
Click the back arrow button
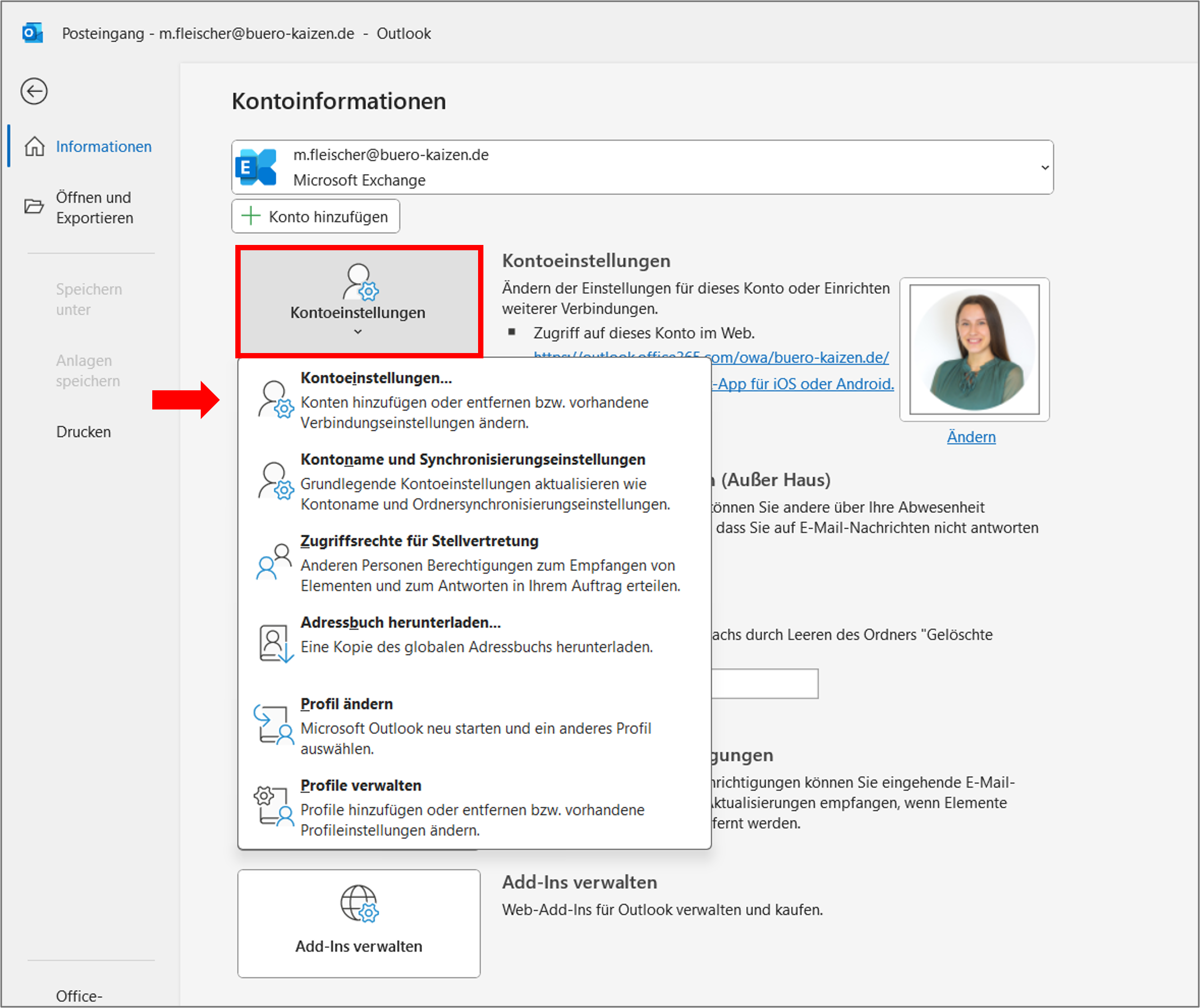tap(34, 92)
